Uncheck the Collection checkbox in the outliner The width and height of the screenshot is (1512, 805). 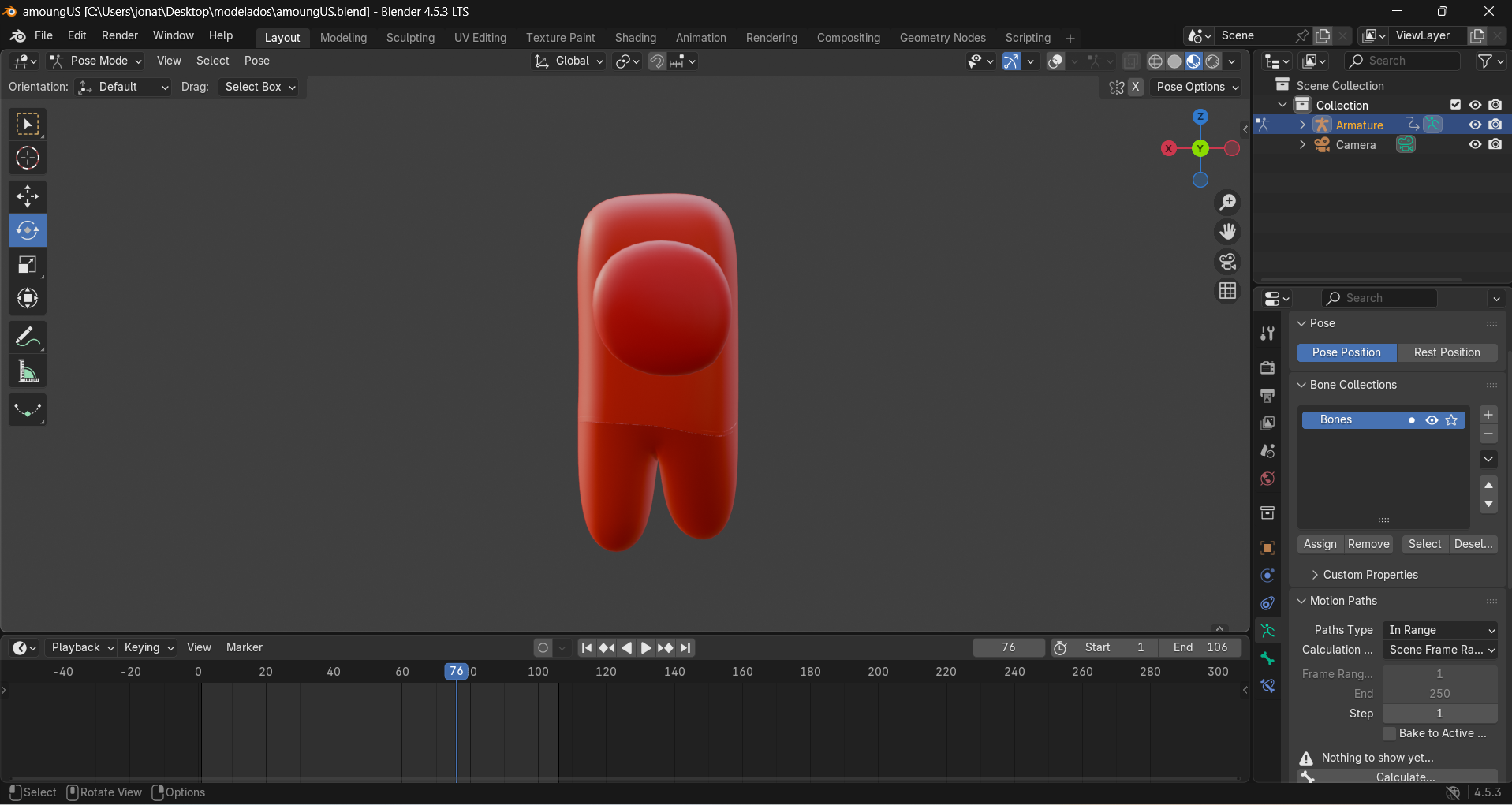pos(1454,104)
